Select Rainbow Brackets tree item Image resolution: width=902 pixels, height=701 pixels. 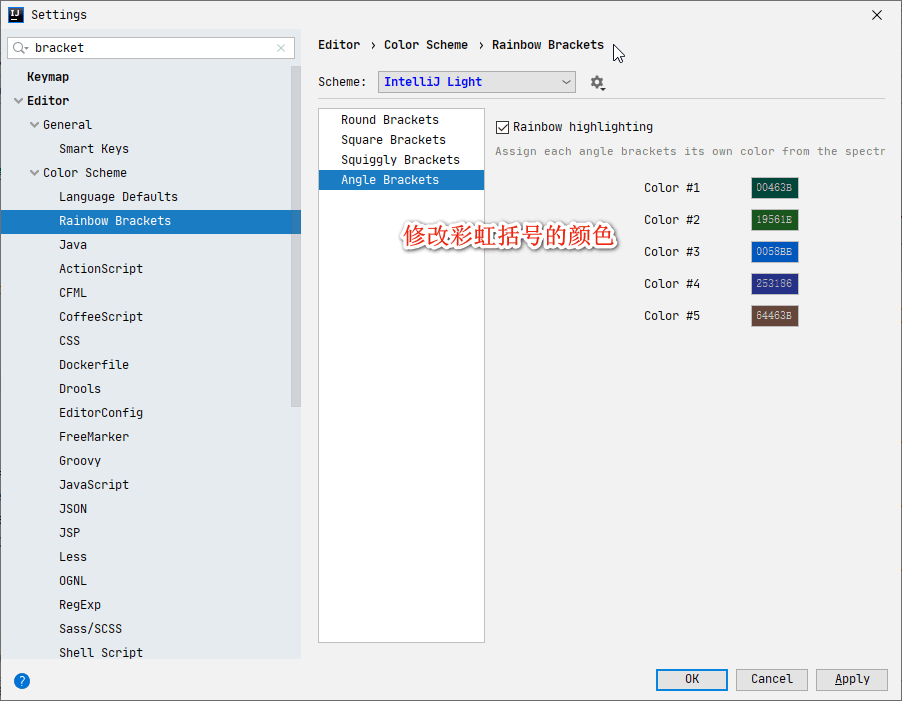(151, 221)
